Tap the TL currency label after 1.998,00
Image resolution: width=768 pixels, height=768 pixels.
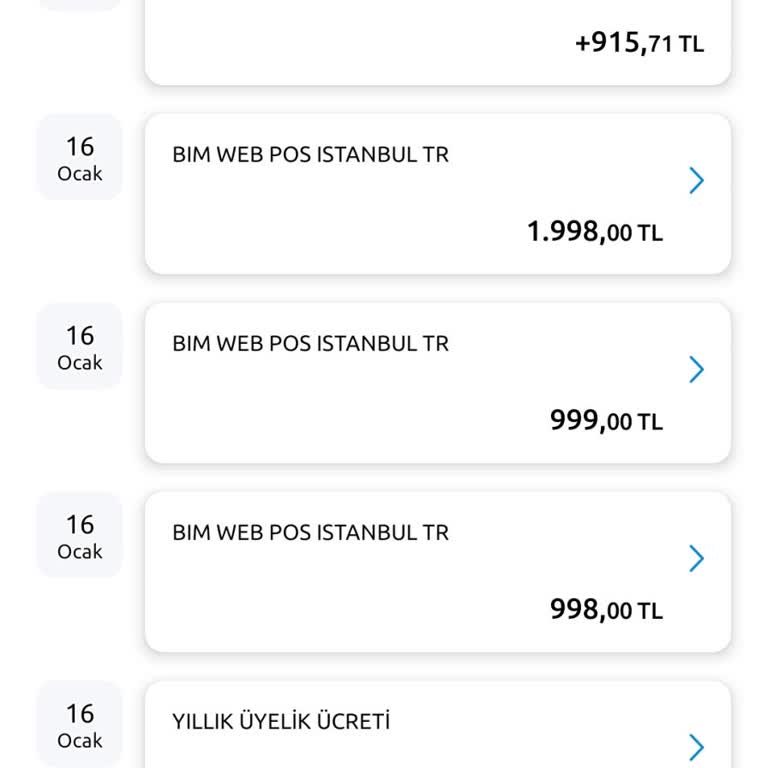coord(650,234)
